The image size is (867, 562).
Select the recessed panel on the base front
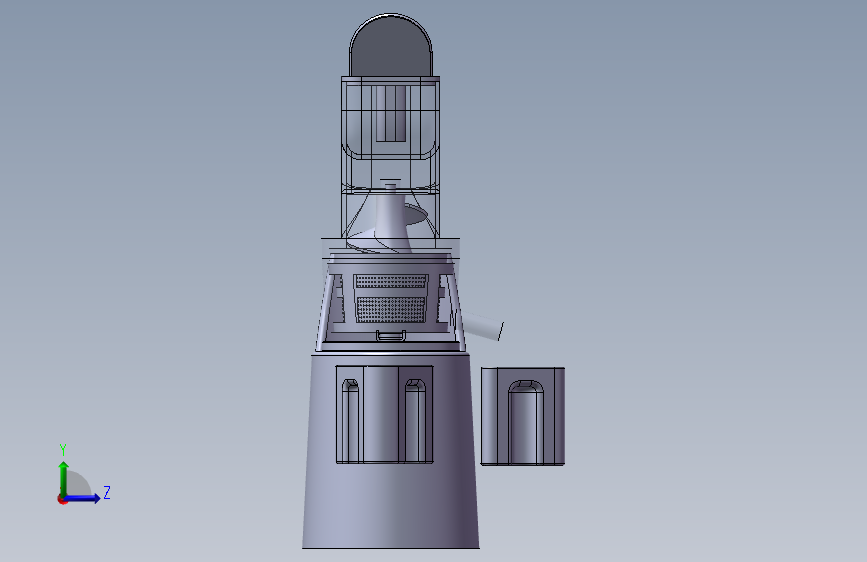[x=384, y=414]
